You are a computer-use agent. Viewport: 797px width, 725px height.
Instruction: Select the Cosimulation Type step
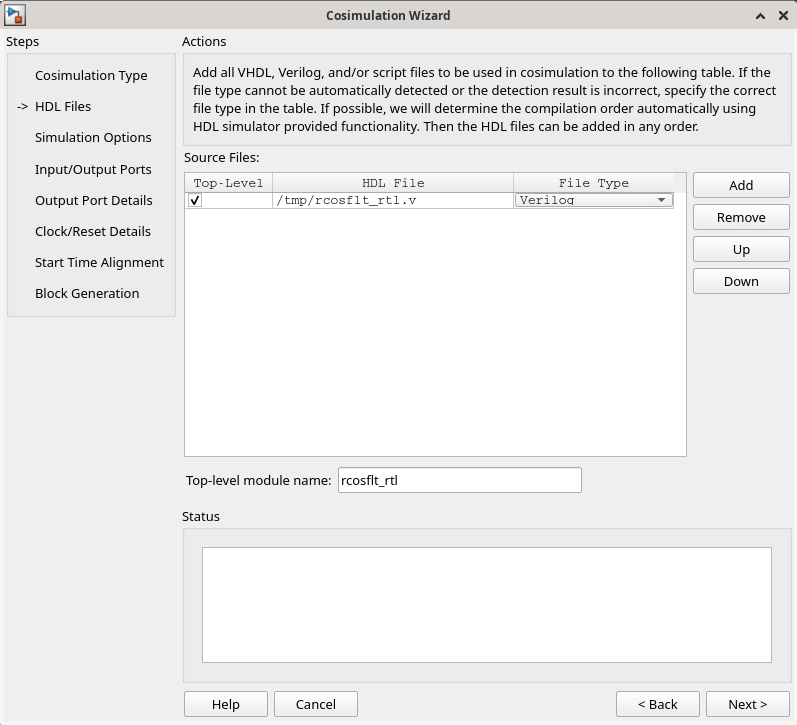coord(91,75)
